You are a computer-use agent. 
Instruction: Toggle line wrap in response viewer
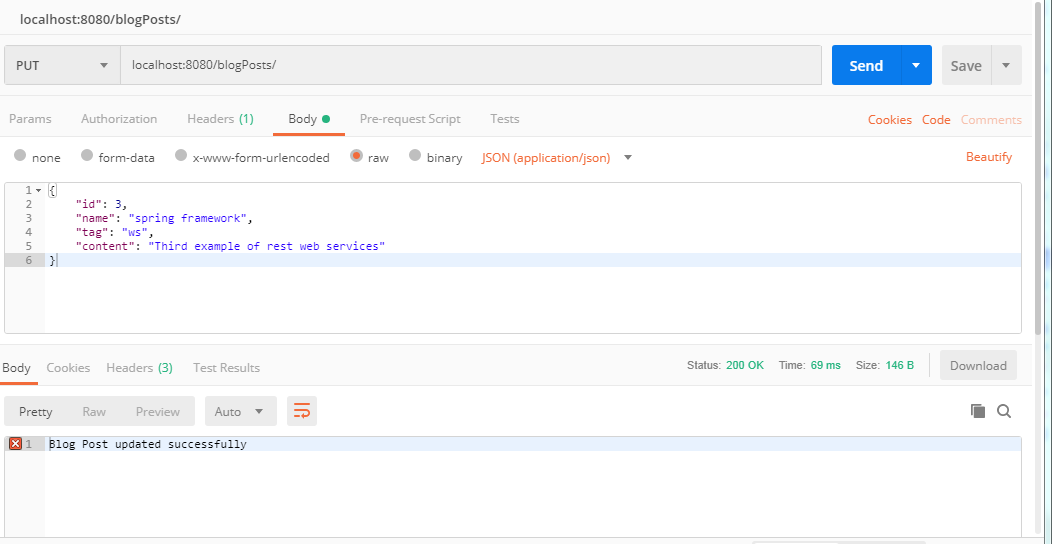coord(302,411)
